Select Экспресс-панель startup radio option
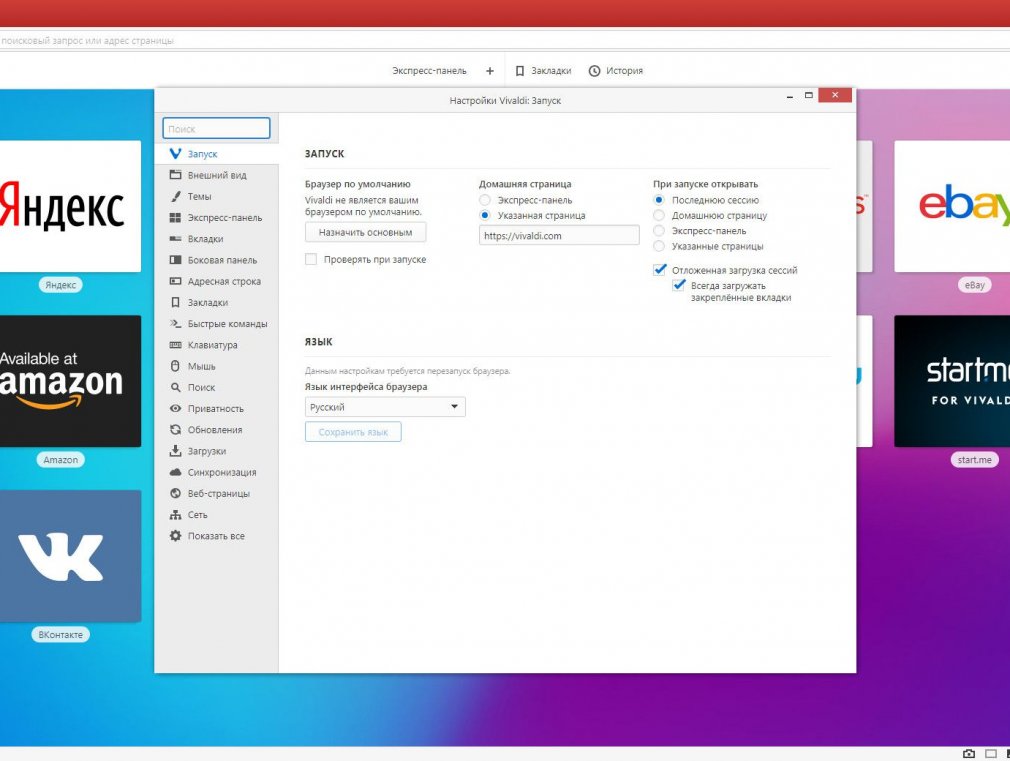Viewport: 1010px width, 761px height. [x=659, y=231]
